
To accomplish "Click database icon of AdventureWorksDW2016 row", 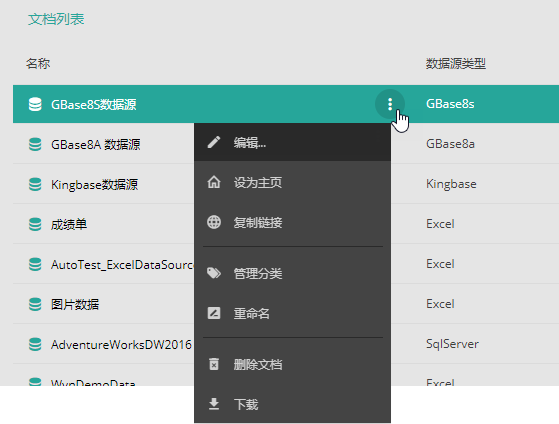I will pos(35,344).
